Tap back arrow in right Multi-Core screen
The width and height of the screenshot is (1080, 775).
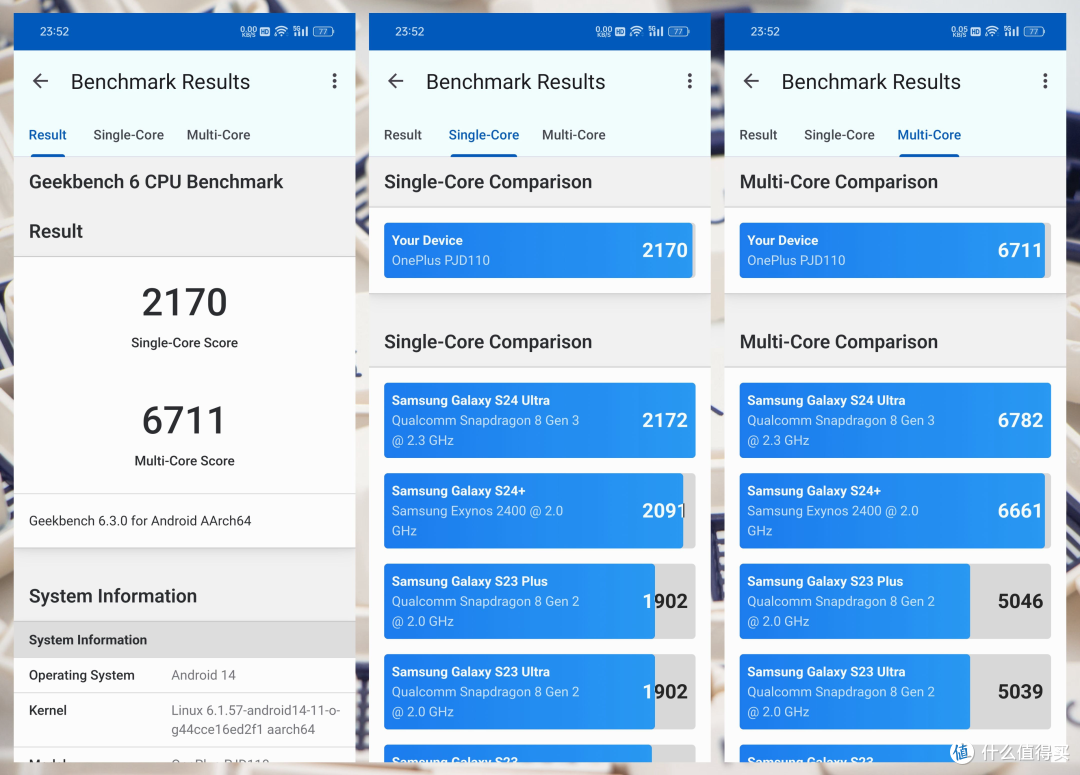[751, 81]
